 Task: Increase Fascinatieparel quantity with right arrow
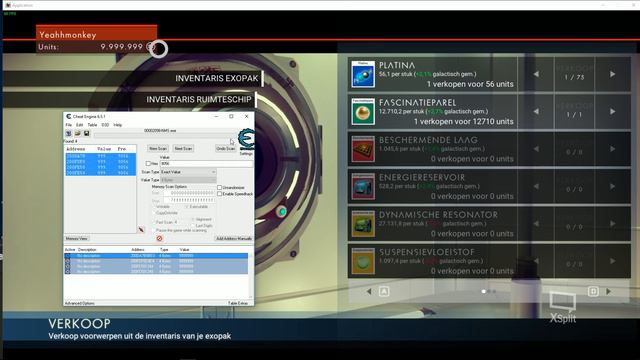[612, 111]
